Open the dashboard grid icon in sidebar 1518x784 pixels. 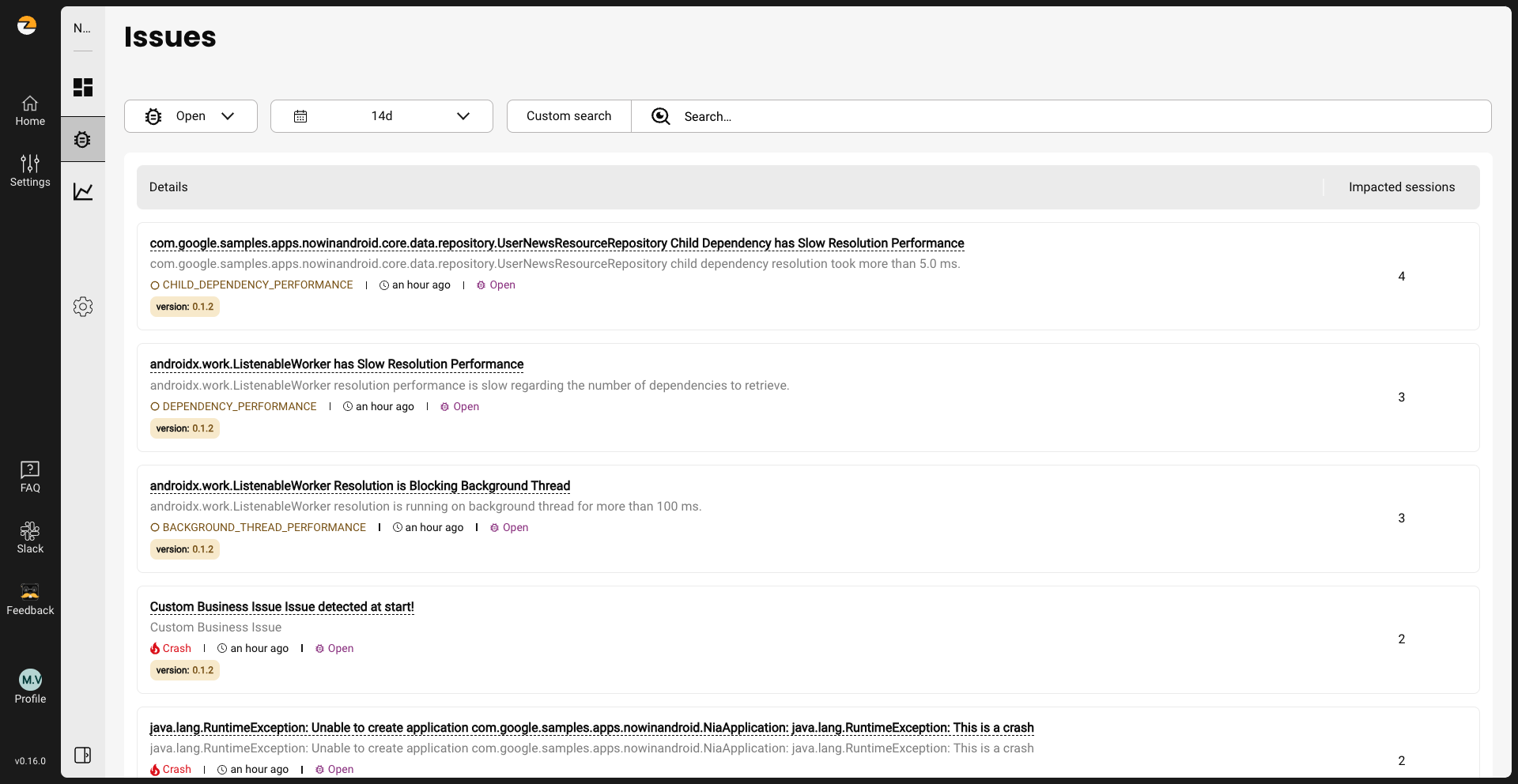pyautogui.click(x=83, y=87)
